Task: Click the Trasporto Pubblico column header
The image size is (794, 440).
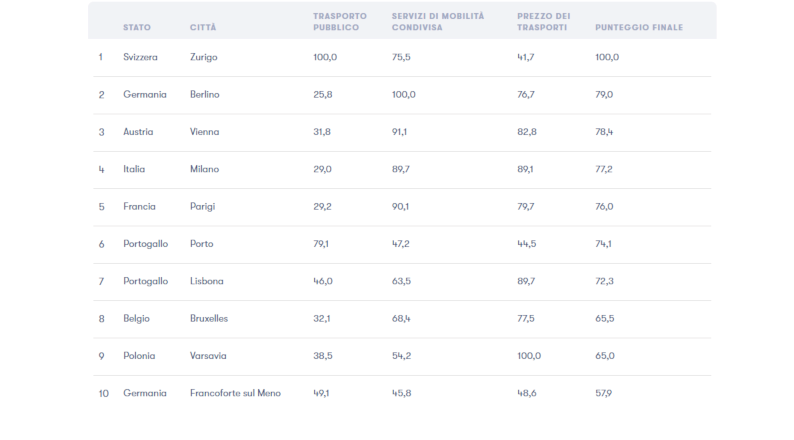Action: [339, 22]
